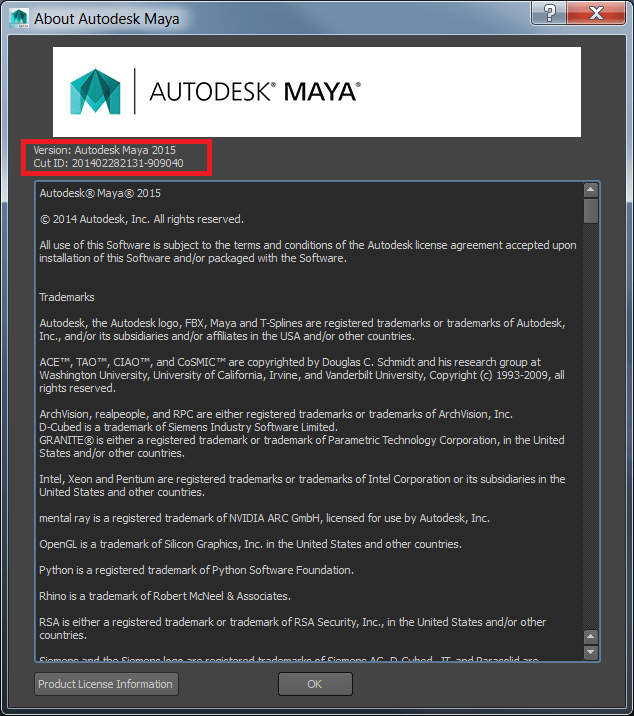634x716 pixels.
Task: Open Product License Information
Action: pyautogui.click(x=106, y=684)
